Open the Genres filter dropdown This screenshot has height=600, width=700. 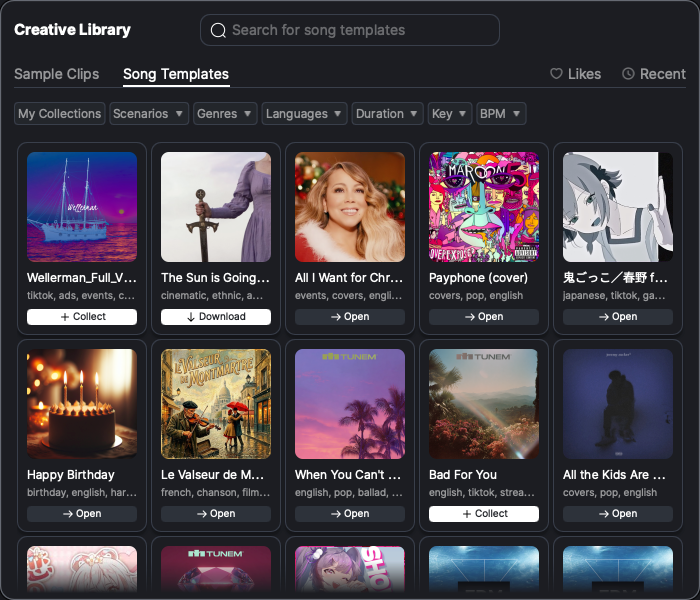coord(225,113)
